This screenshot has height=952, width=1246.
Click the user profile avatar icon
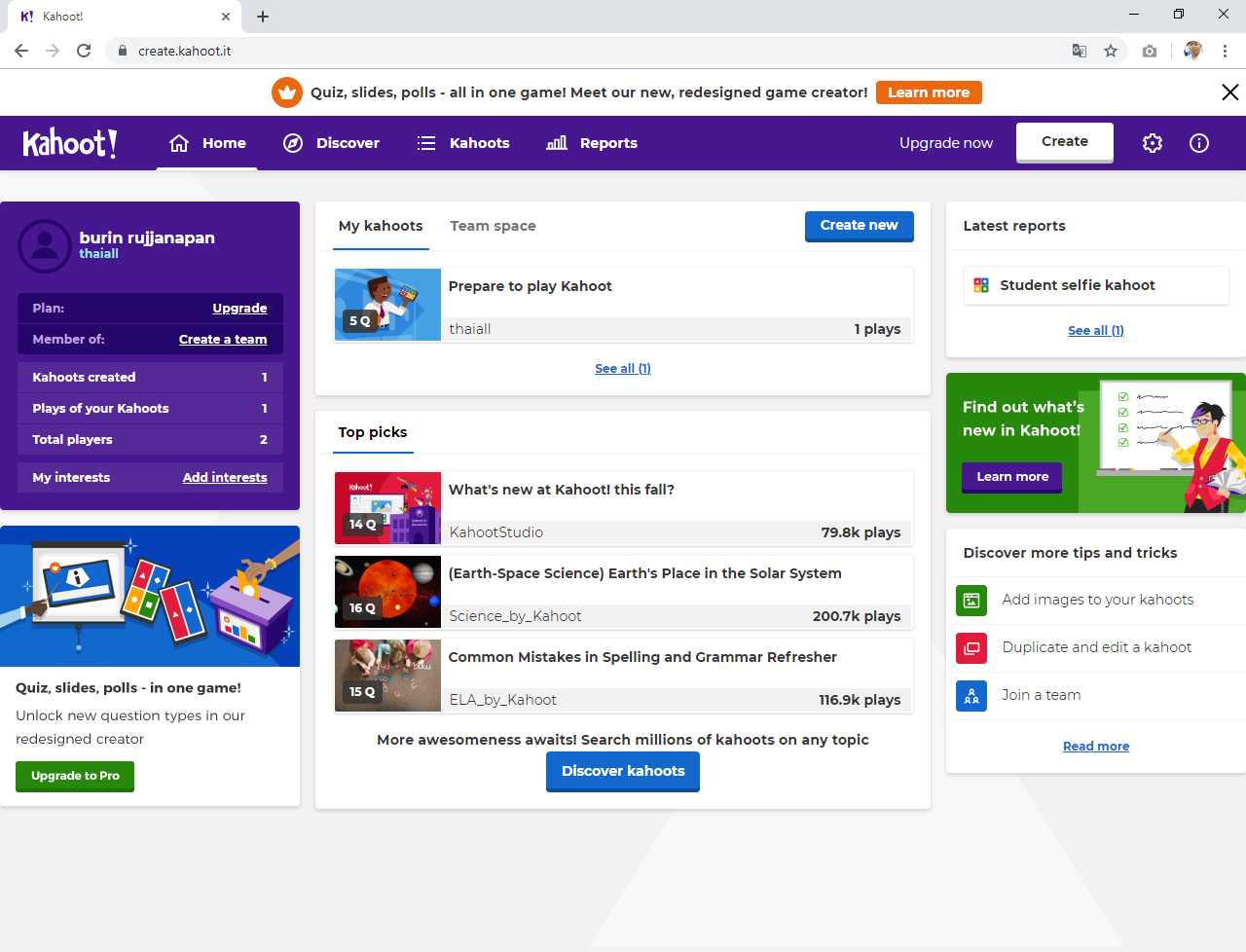pos(45,245)
